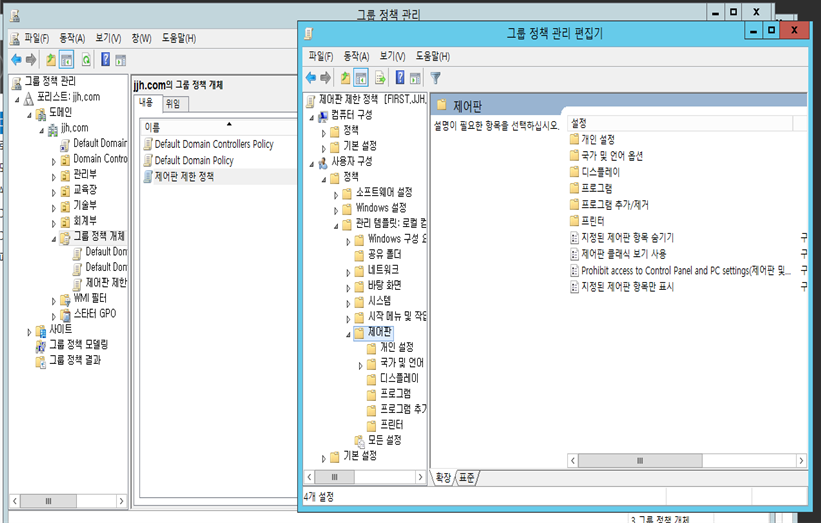Viewport: 824px width, 531px height.
Task: Select 기술부 OU in management tree
Action: click(79, 206)
